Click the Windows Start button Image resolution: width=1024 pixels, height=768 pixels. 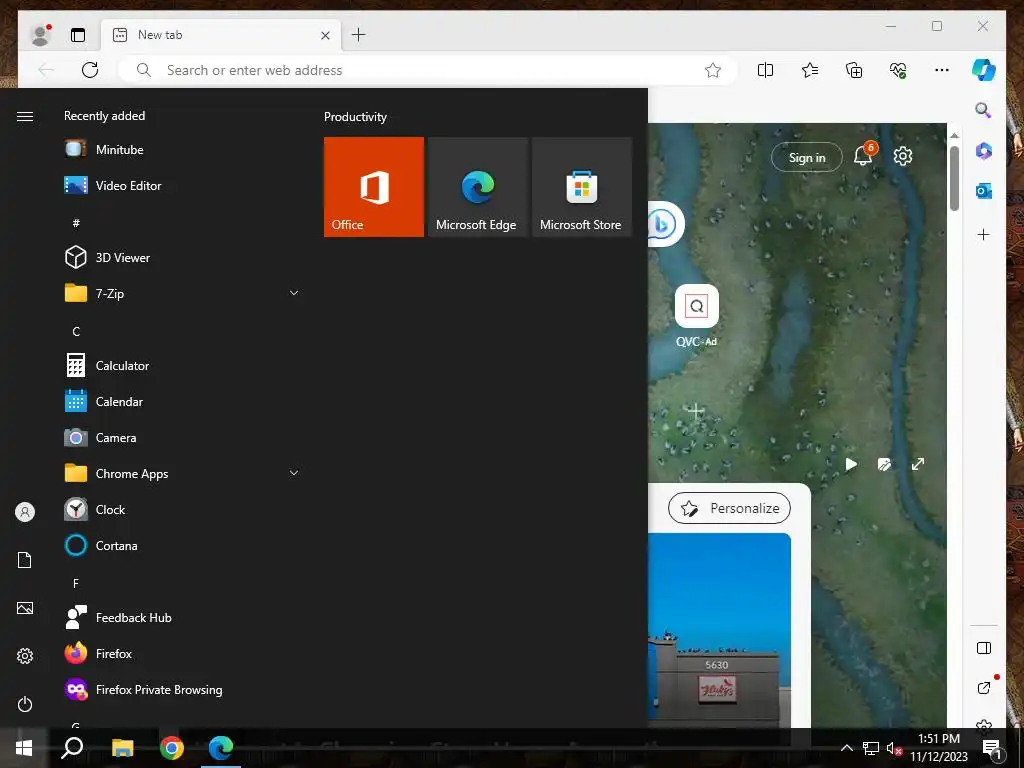tap(24, 748)
